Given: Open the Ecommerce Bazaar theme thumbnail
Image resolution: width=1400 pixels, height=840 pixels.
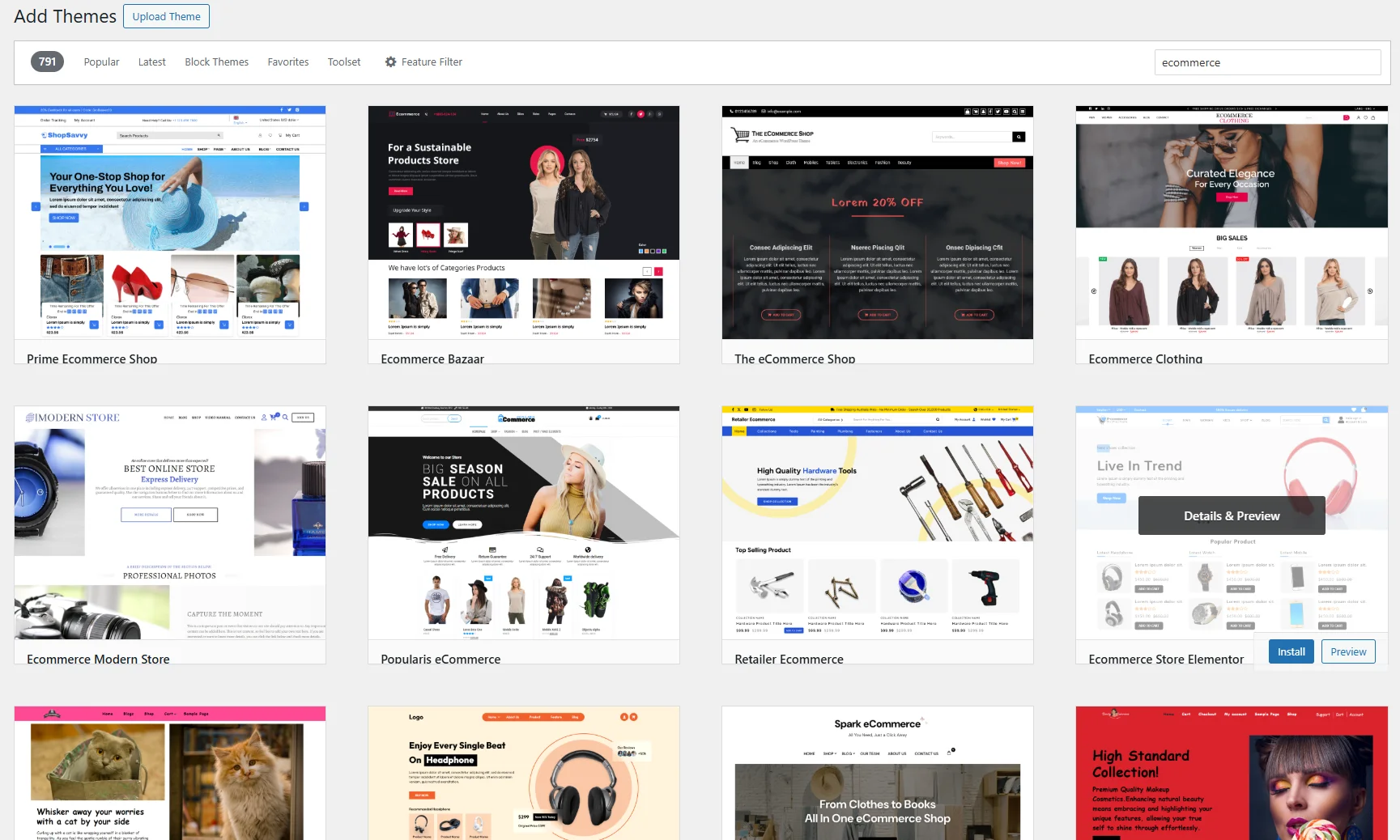Looking at the screenshot, I should (524, 223).
